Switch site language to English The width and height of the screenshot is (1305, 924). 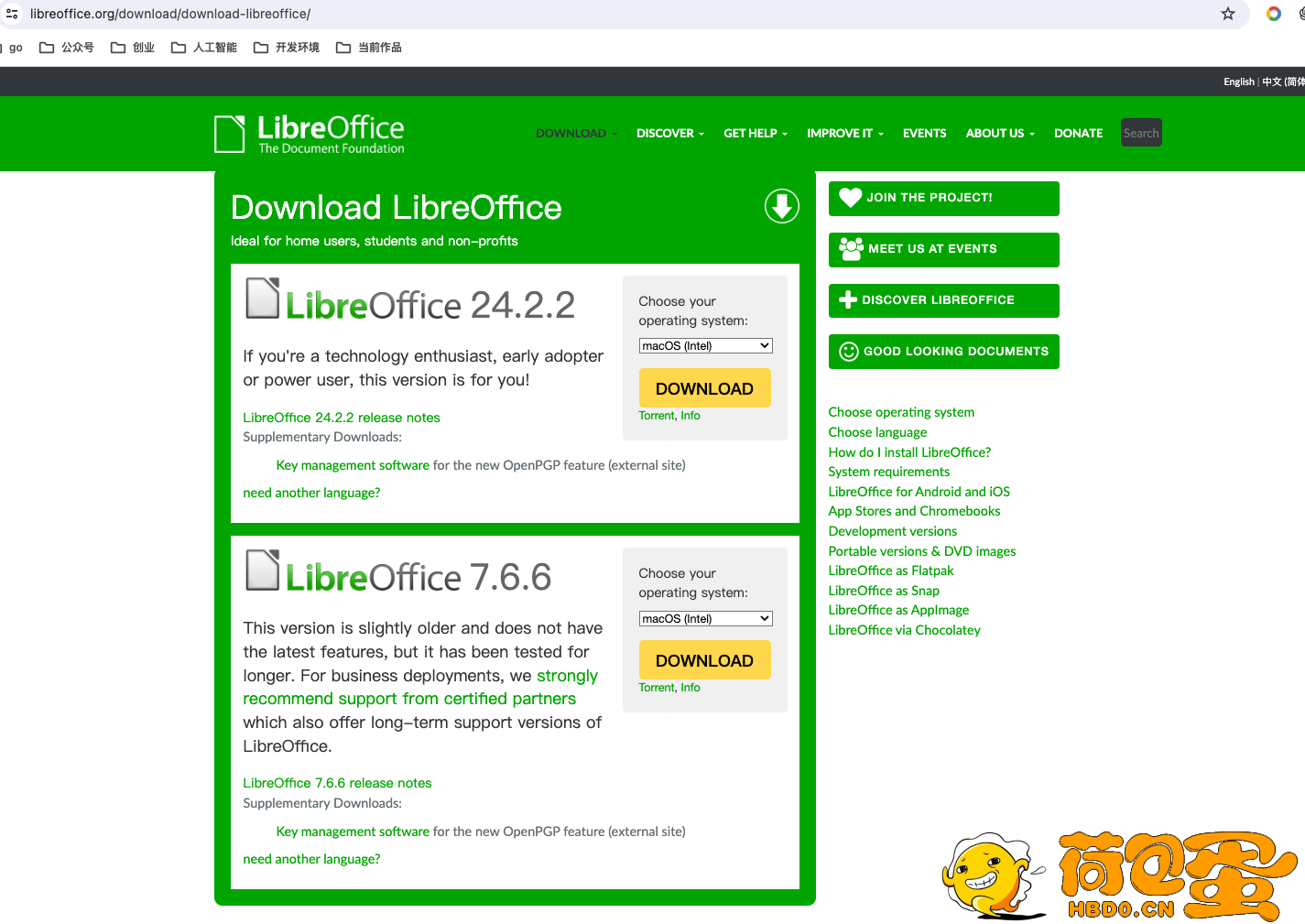1239,82
